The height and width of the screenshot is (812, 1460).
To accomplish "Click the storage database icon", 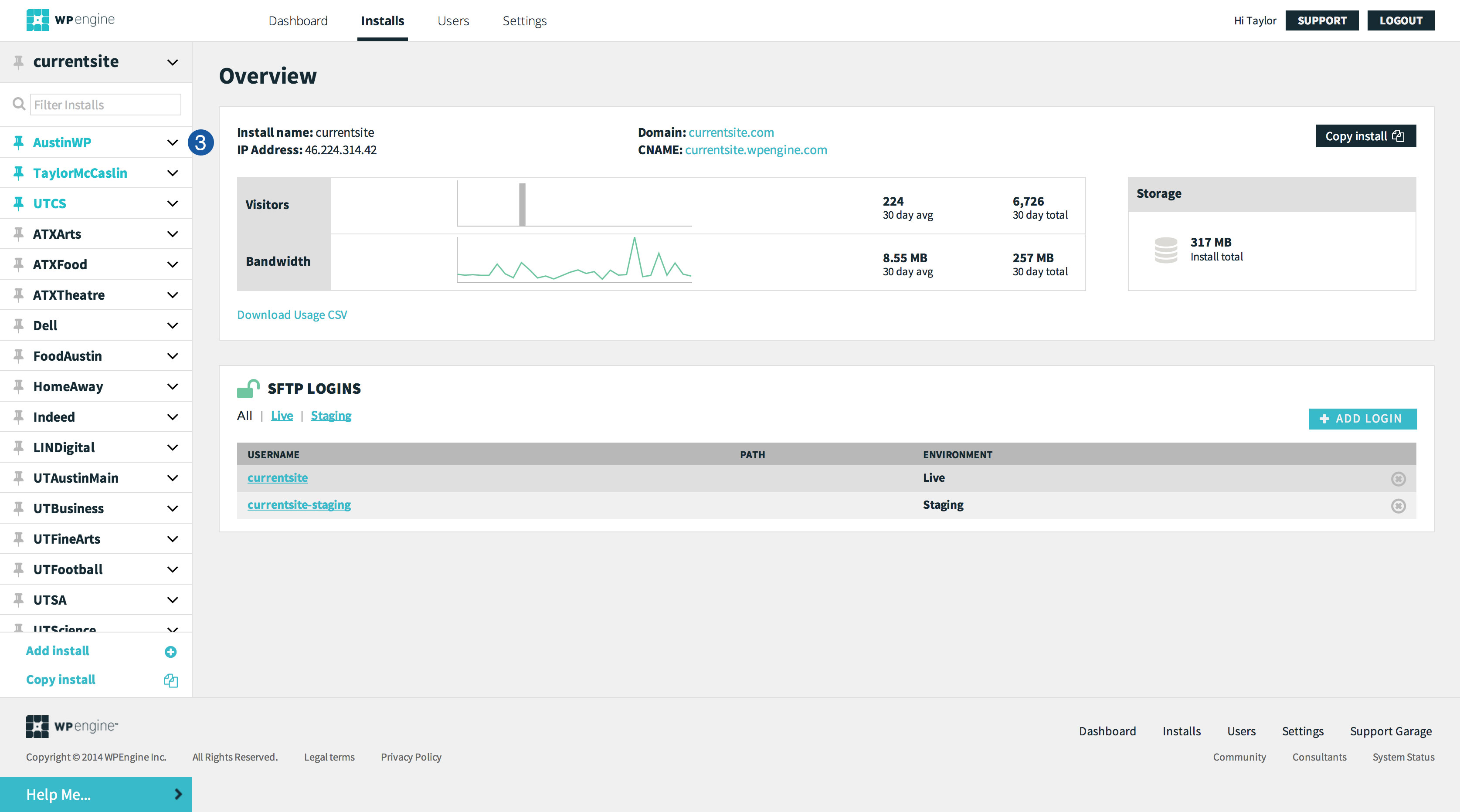I will (x=1166, y=250).
